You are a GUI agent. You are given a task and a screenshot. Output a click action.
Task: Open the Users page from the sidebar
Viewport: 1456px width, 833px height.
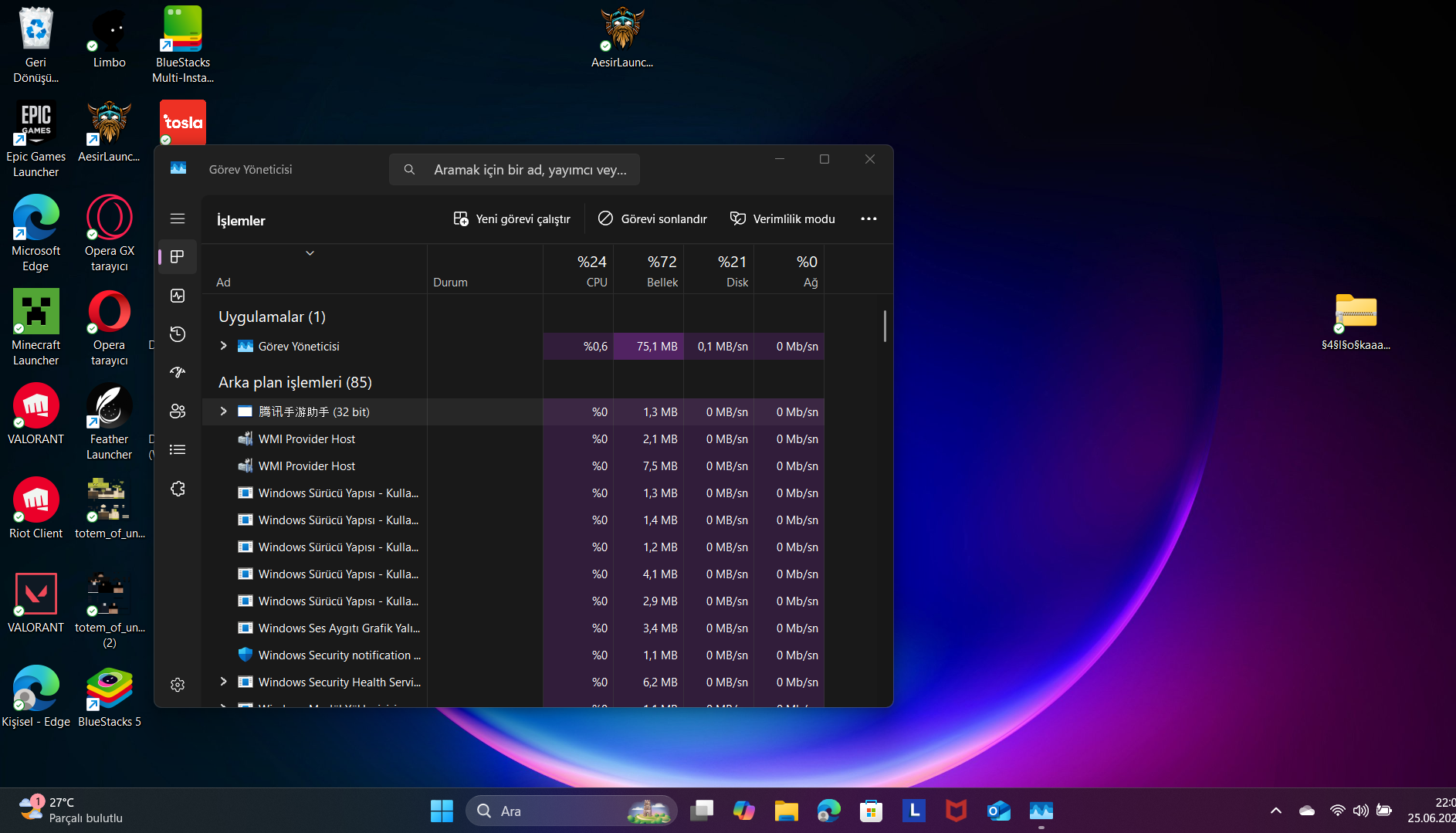178,411
